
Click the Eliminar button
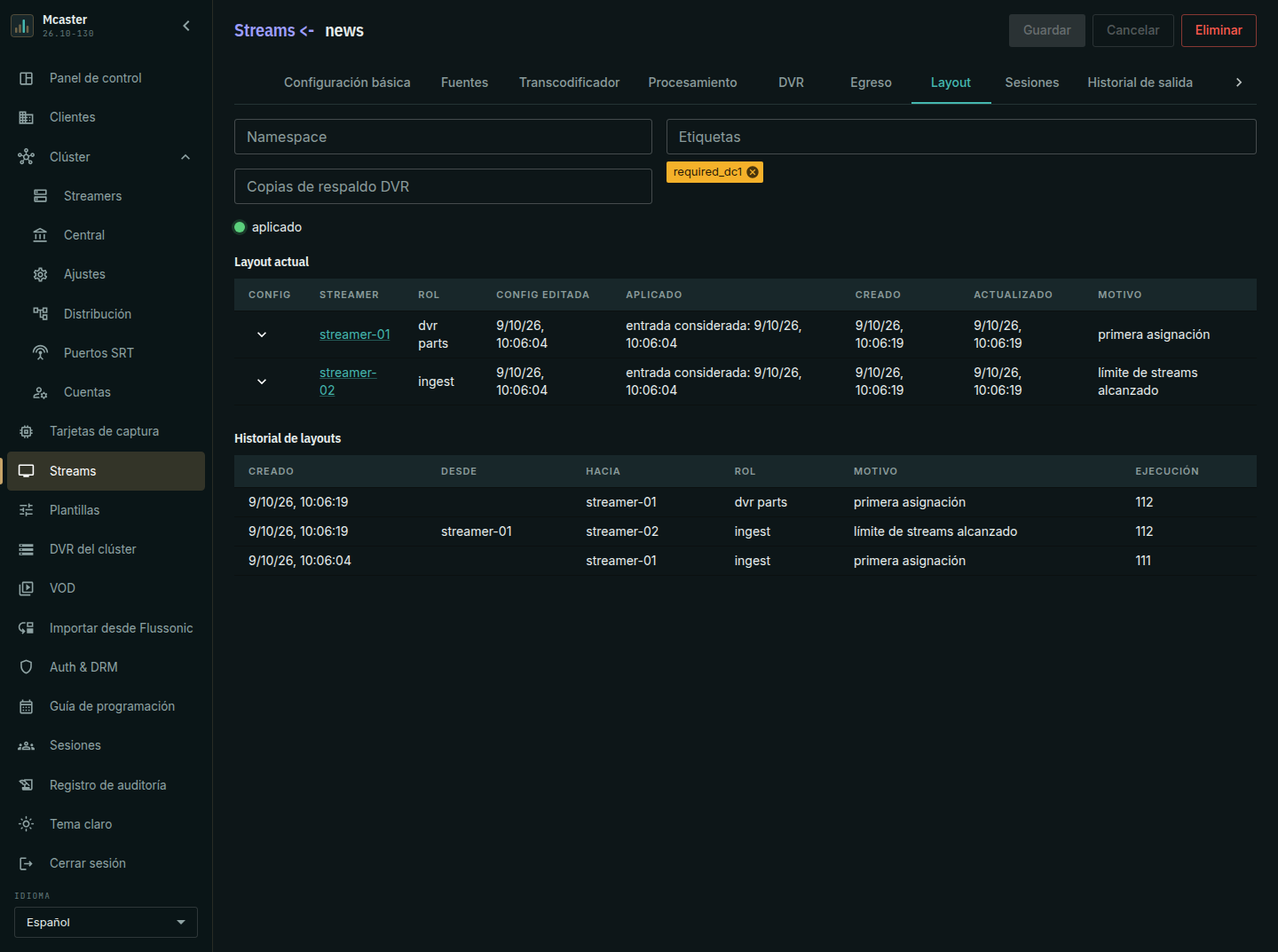(x=1219, y=30)
